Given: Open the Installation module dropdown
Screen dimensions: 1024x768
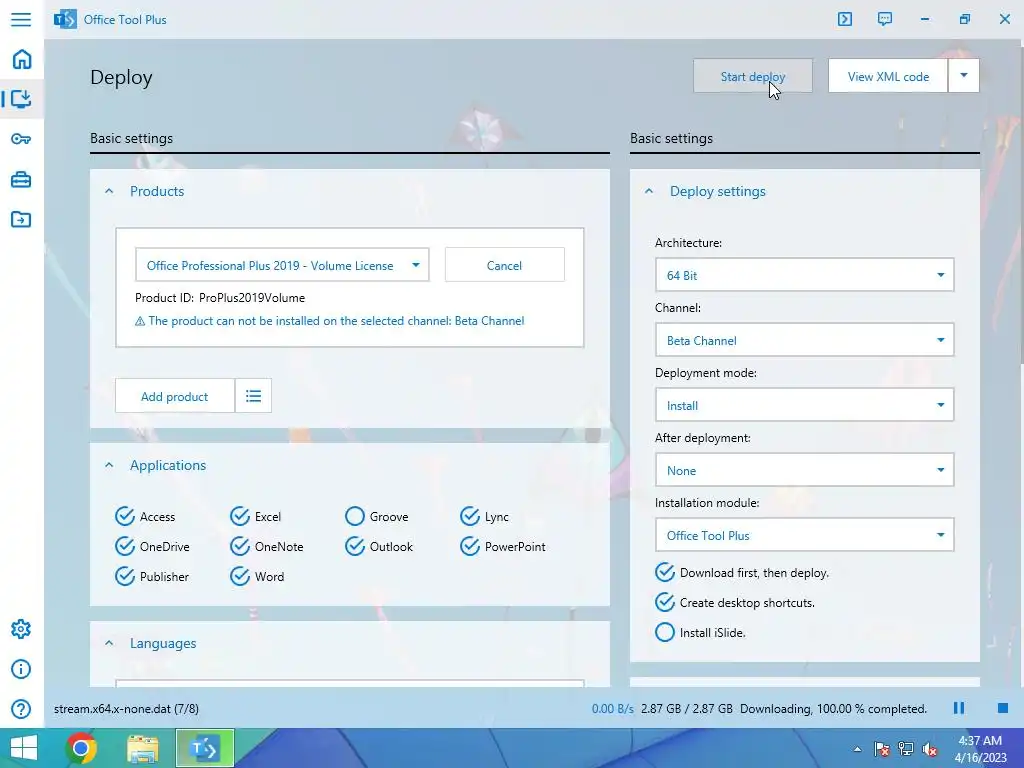Looking at the screenshot, I should [805, 535].
